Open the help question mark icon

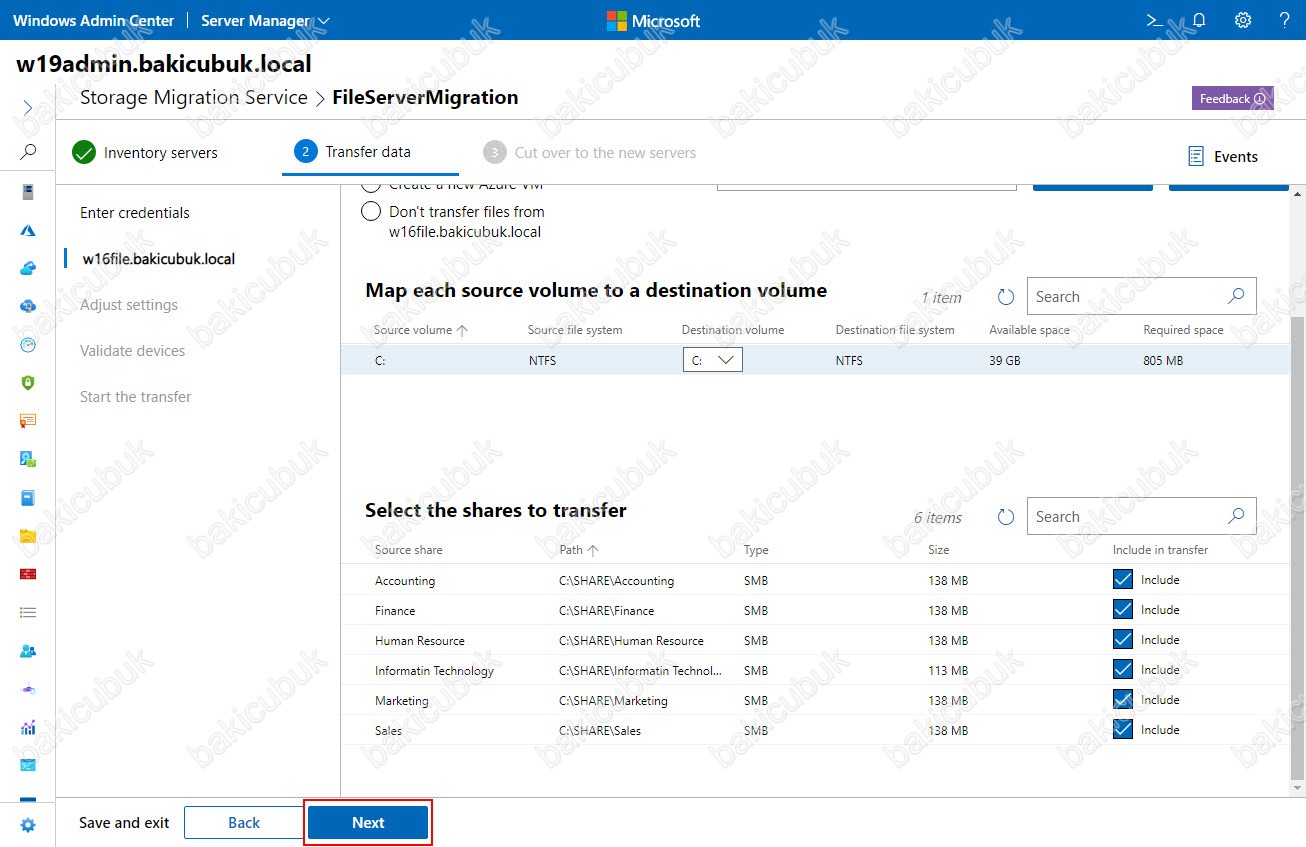pos(1284,20)
